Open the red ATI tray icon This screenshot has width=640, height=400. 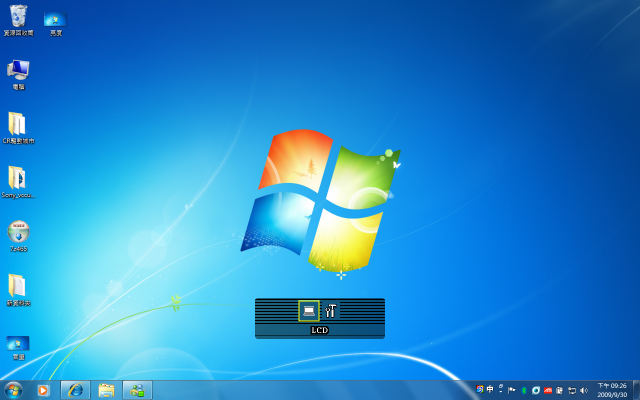(548, 391)
